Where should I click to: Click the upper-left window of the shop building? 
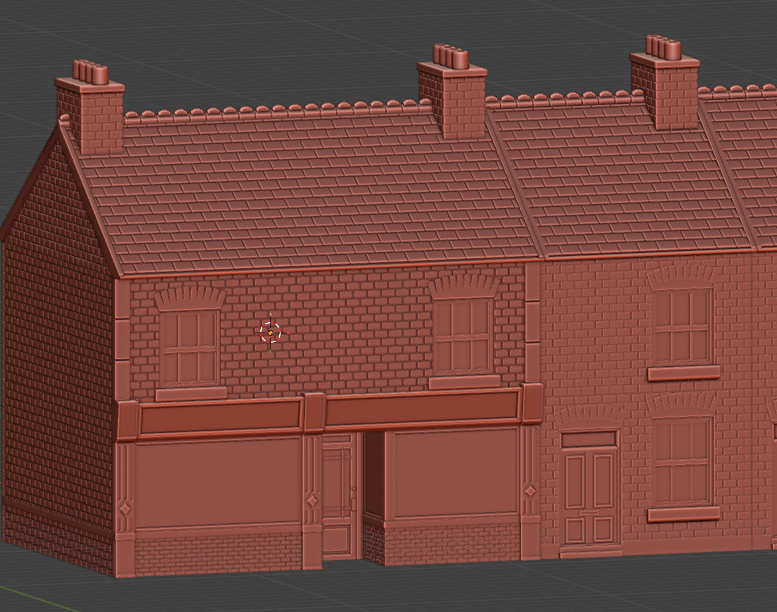click(x=189, y=345)
